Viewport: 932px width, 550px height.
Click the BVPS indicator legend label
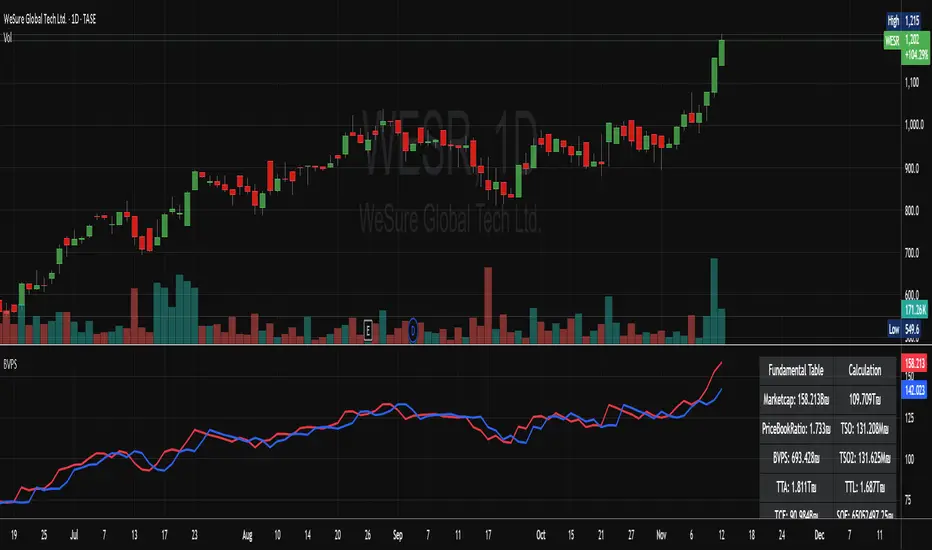pyautogui.click(x=10, y=364)
